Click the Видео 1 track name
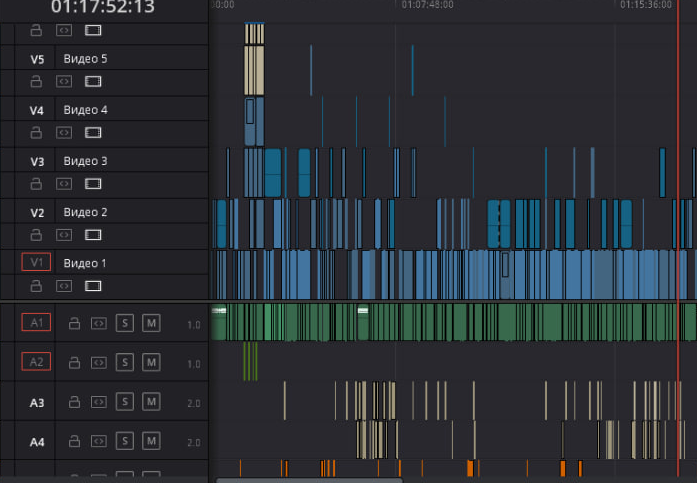Screen dimensions: 697x483 pyautogui.click(x=85, y=263)
